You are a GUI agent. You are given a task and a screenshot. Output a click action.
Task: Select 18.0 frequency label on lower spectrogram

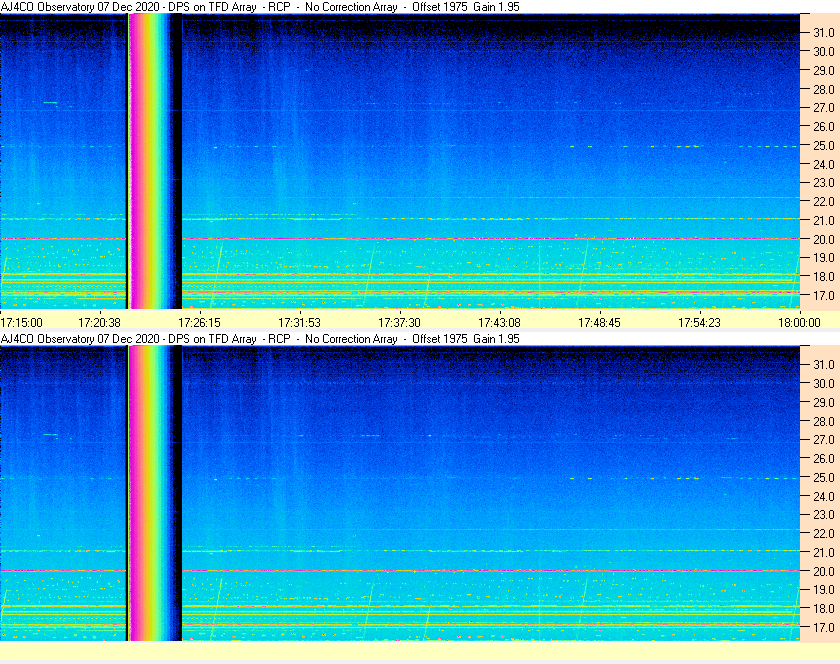coord(824,608)
